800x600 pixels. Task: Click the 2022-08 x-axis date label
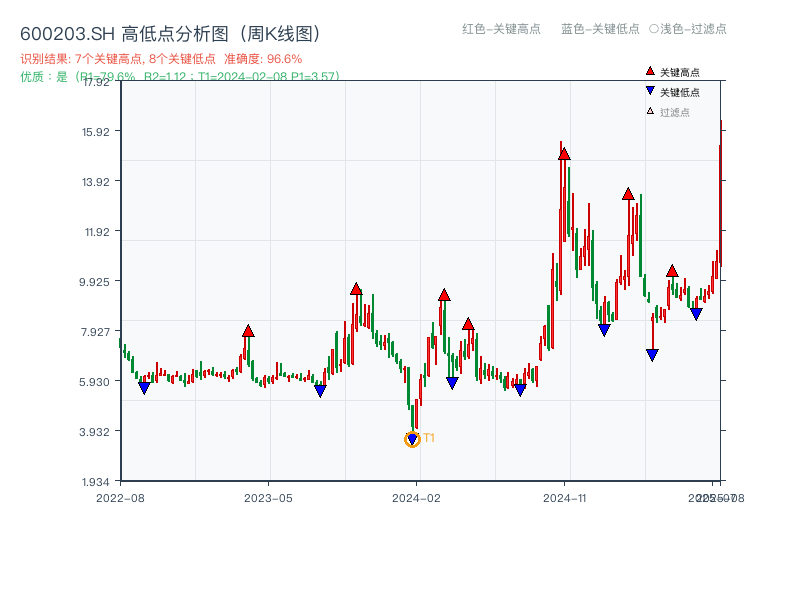[120, 498]
